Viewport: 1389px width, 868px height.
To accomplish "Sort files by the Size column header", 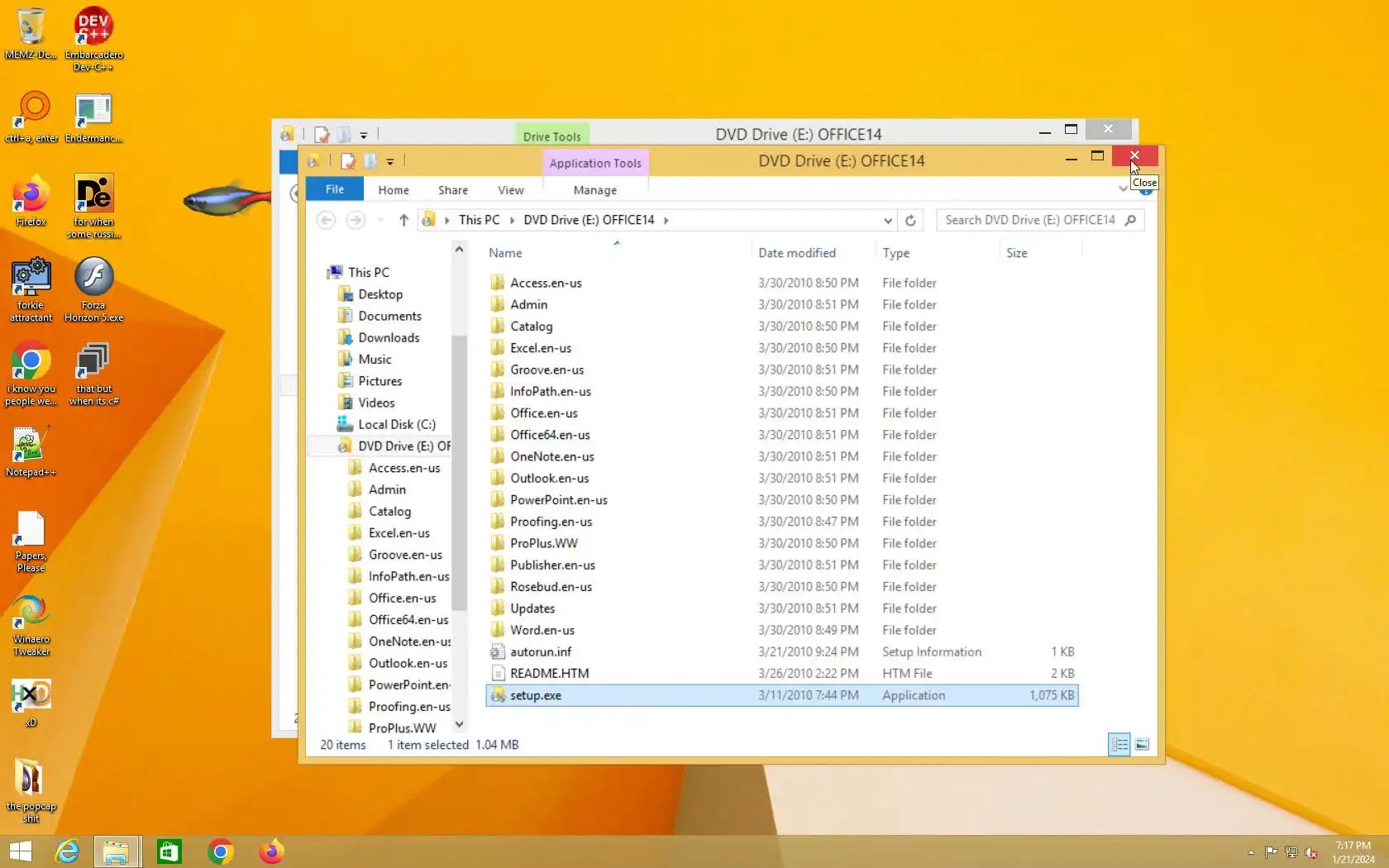I will click(x=1041, y=253).
